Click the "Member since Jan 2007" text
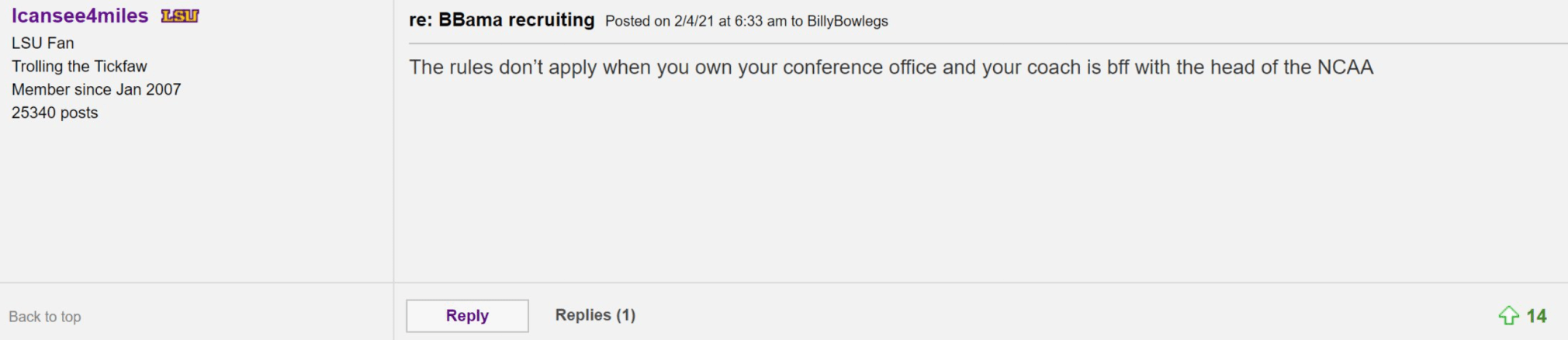 [x=96, y=89]
